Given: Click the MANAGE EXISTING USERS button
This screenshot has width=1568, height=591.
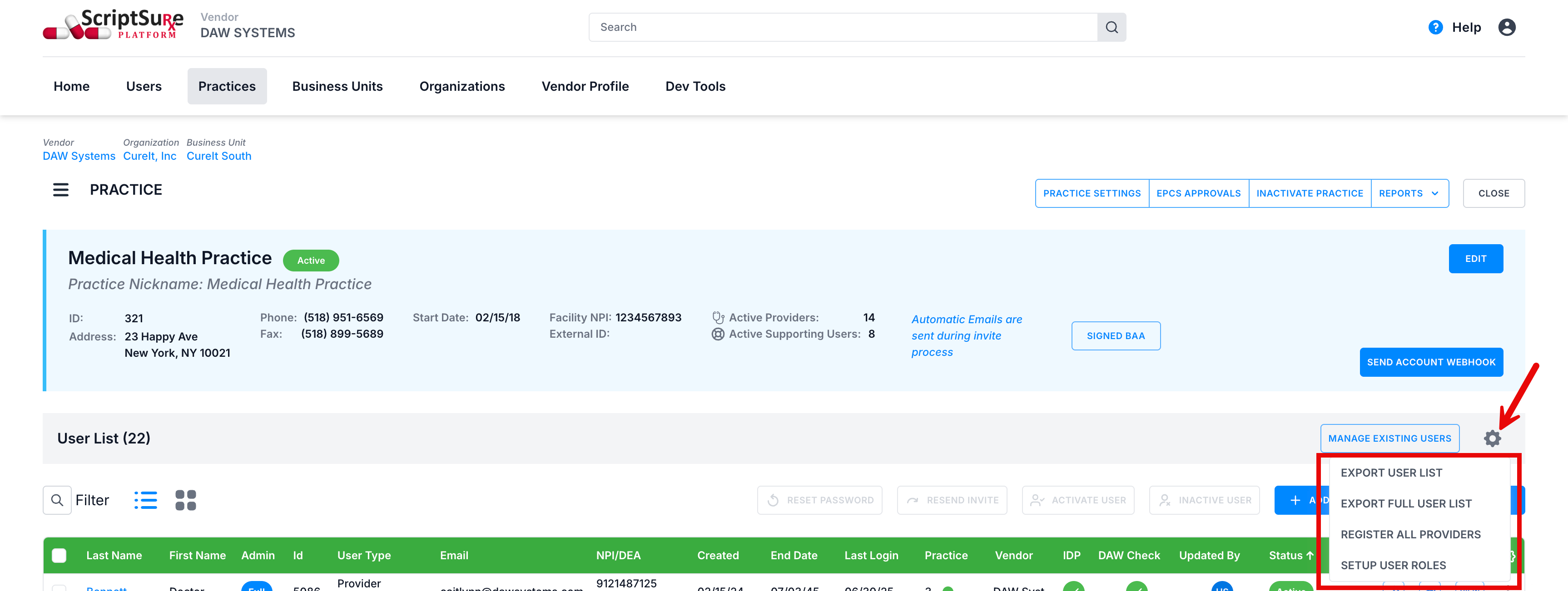Looking at the screenshot, I should point(1389,438).
